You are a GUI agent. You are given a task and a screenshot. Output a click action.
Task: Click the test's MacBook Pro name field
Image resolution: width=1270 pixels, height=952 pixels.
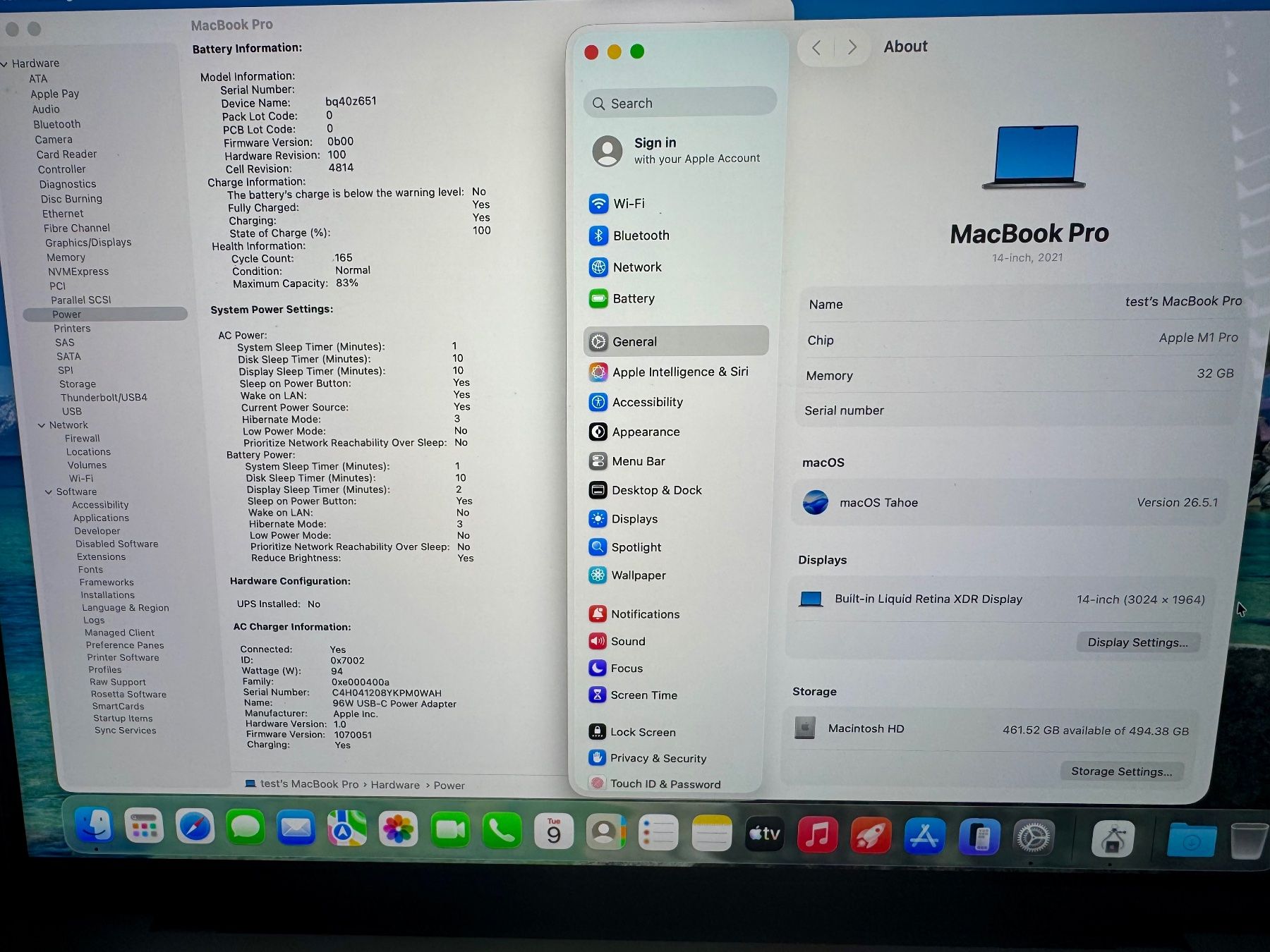click(x=1183, y=302)
